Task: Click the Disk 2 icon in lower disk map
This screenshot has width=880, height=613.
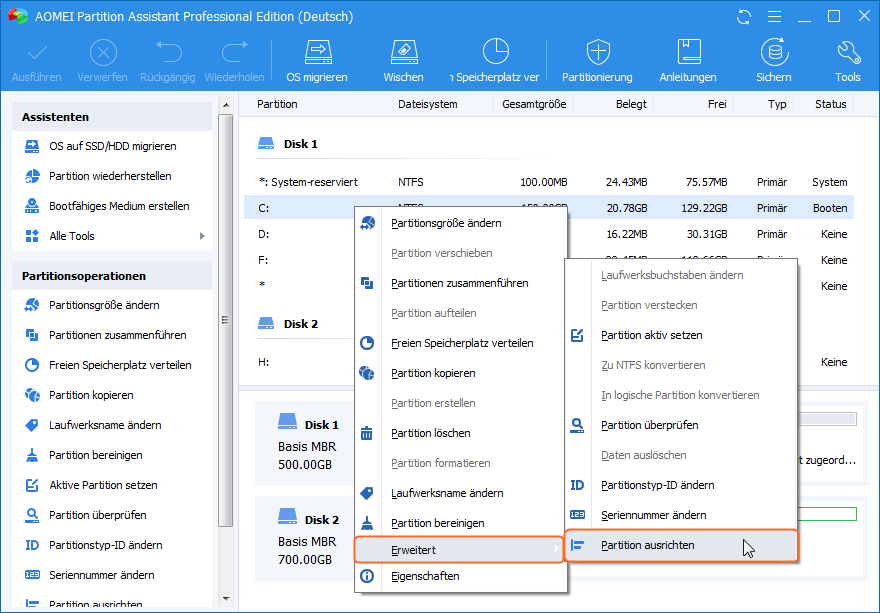Action: point(287,516)
